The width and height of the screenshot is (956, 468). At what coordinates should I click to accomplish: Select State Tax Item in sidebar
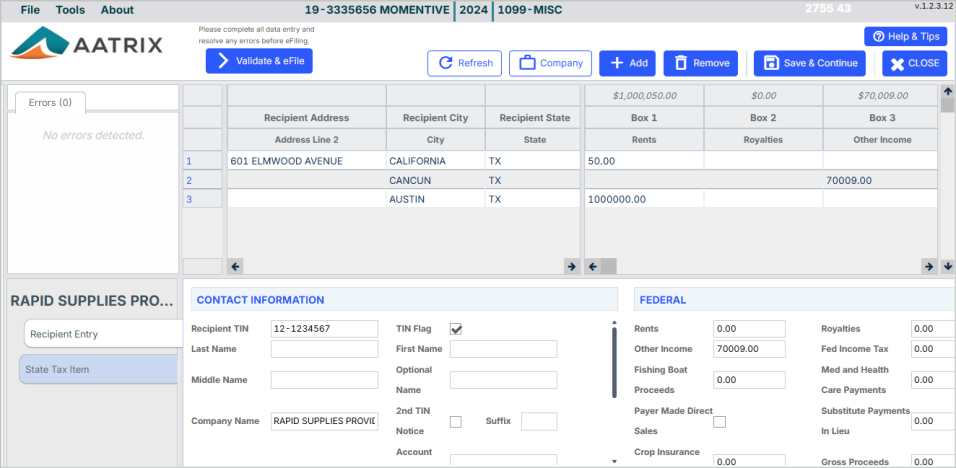click(100, 369)
